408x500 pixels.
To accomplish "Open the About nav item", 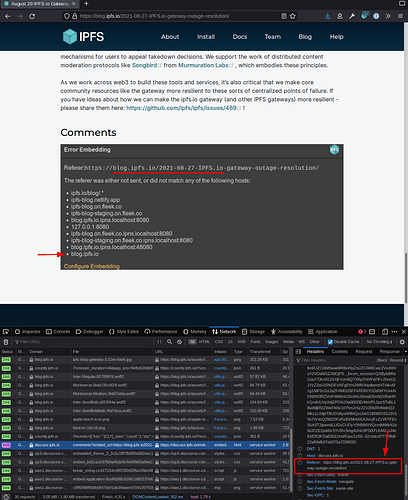I will 170,37.
